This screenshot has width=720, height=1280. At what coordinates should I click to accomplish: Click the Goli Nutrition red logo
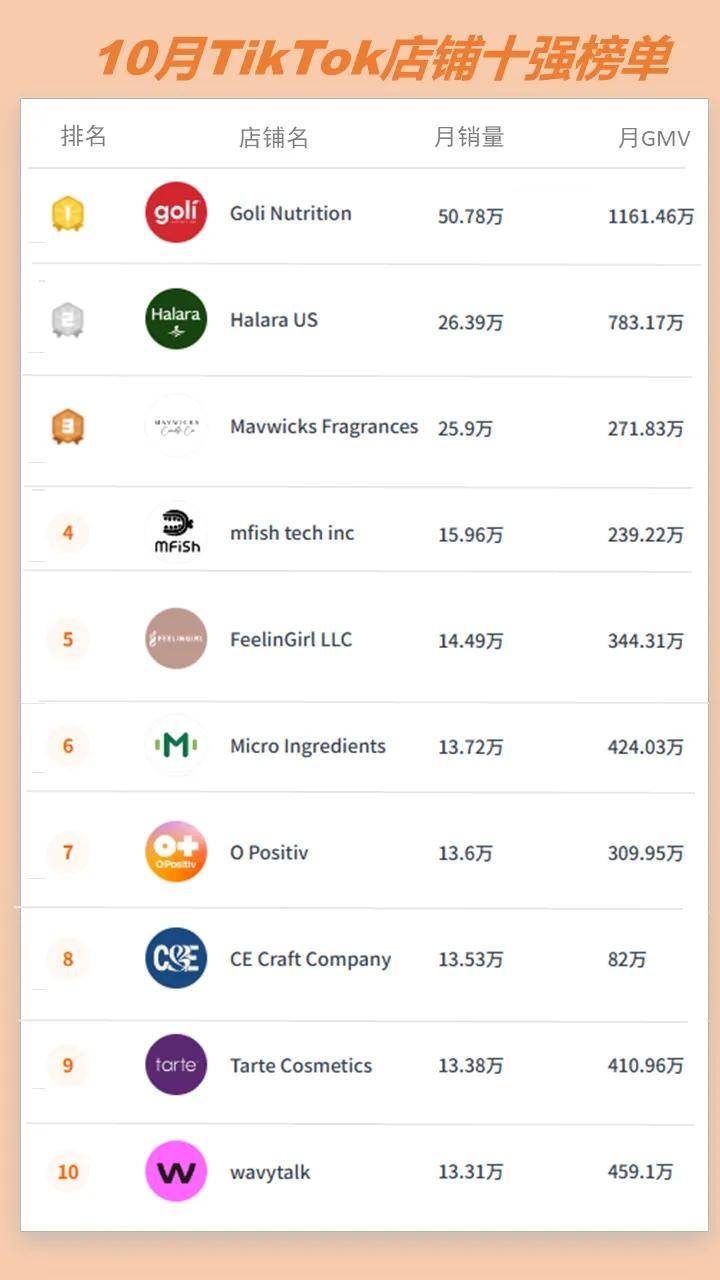(176, 212)
